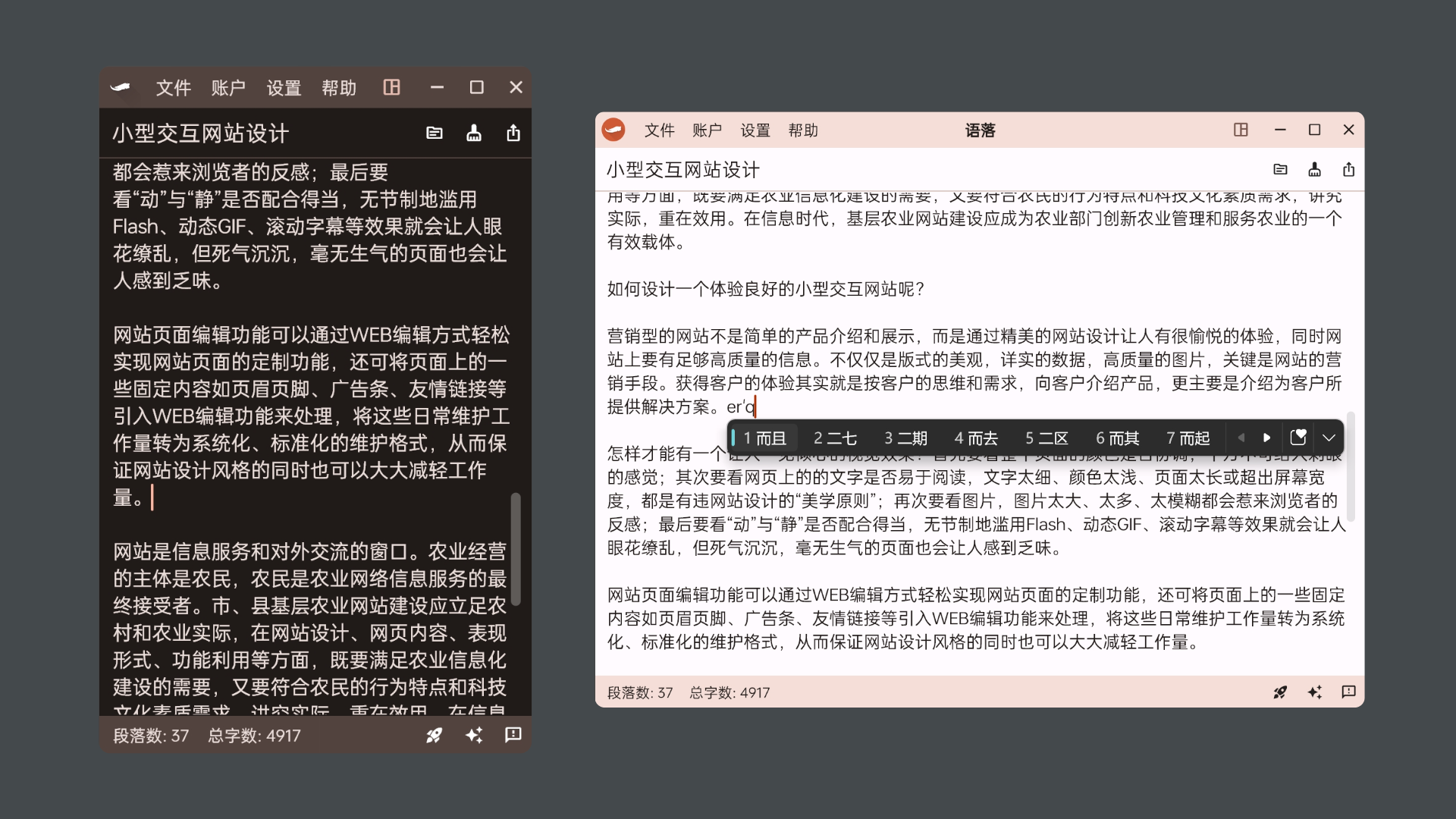Click the emoji sticker button in IME bar
Viewport: 1456px width, 819px height.
pyautogui.click(x=1298, y=438)
